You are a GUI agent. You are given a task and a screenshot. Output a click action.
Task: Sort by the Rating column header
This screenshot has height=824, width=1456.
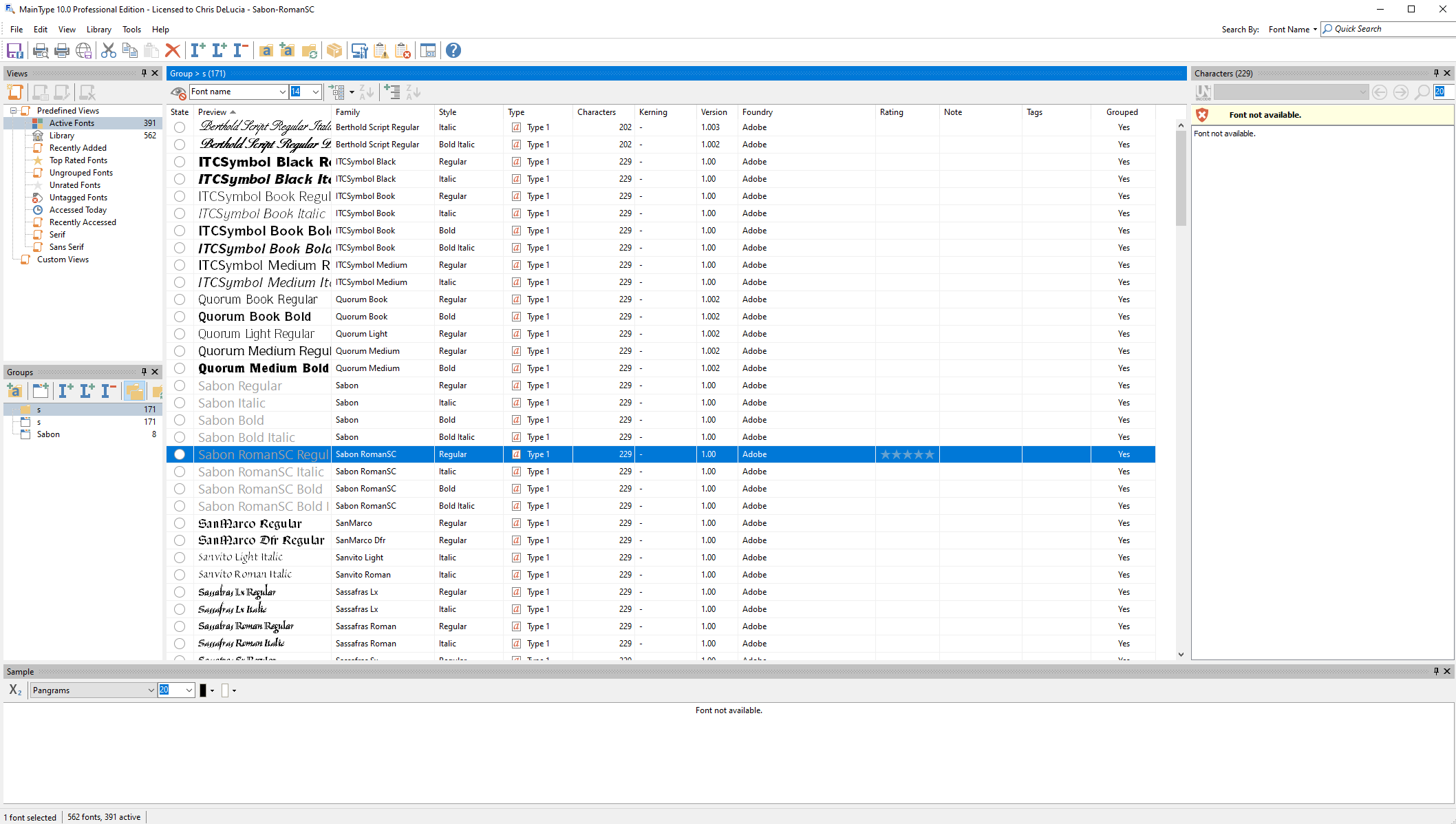tap(907, 112)
